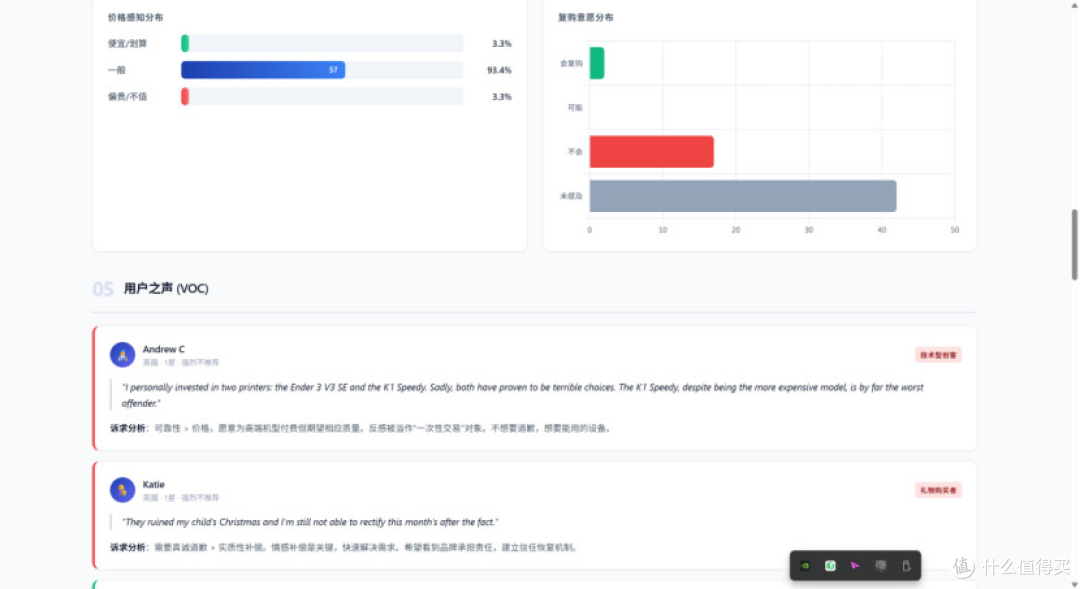Viewport: 1080px width, 589px height.
Task: Click the name Katie
Action: click(x=154, y=484)
